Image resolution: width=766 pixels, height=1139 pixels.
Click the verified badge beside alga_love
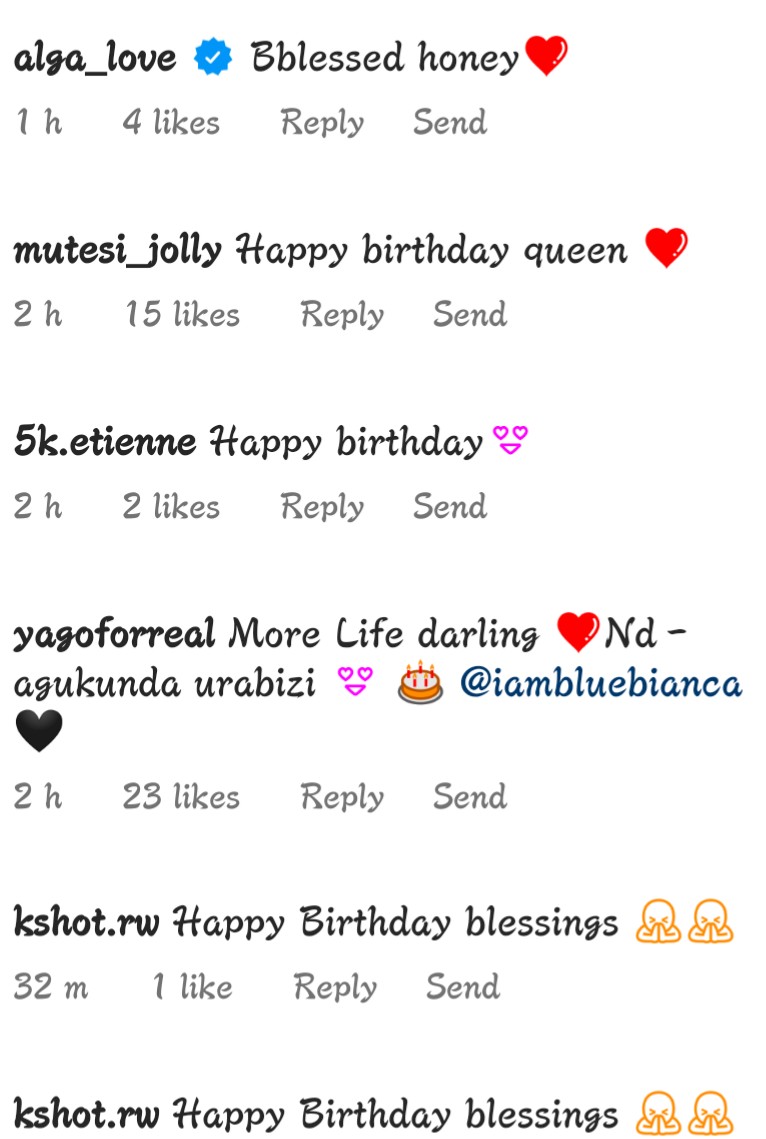213,57
